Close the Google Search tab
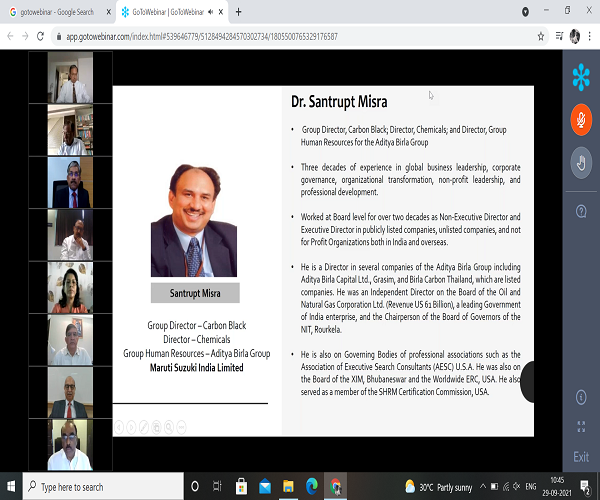This screenshot has height=500, width=600. [109, 12]
